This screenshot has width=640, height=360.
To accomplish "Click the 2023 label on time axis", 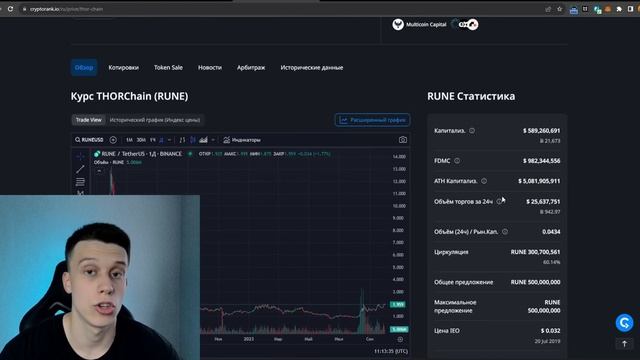I will click(249, 339).
